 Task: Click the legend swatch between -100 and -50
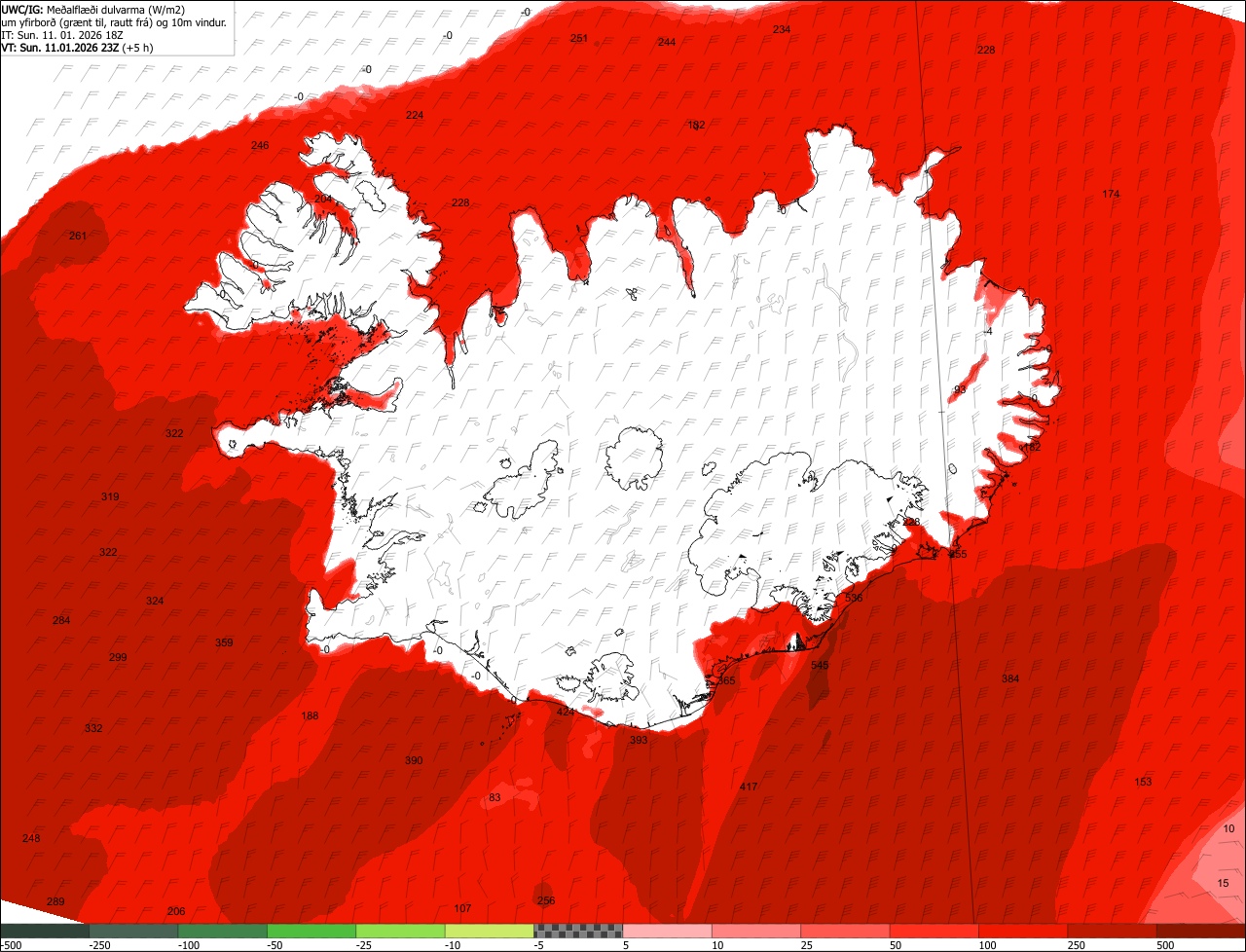pos(222,931)
